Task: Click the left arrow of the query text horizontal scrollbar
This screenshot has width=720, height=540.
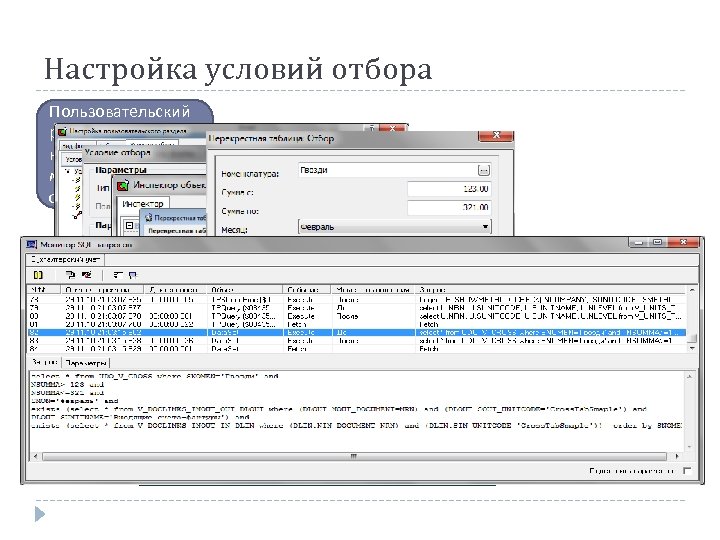Action: pos(35,456)
